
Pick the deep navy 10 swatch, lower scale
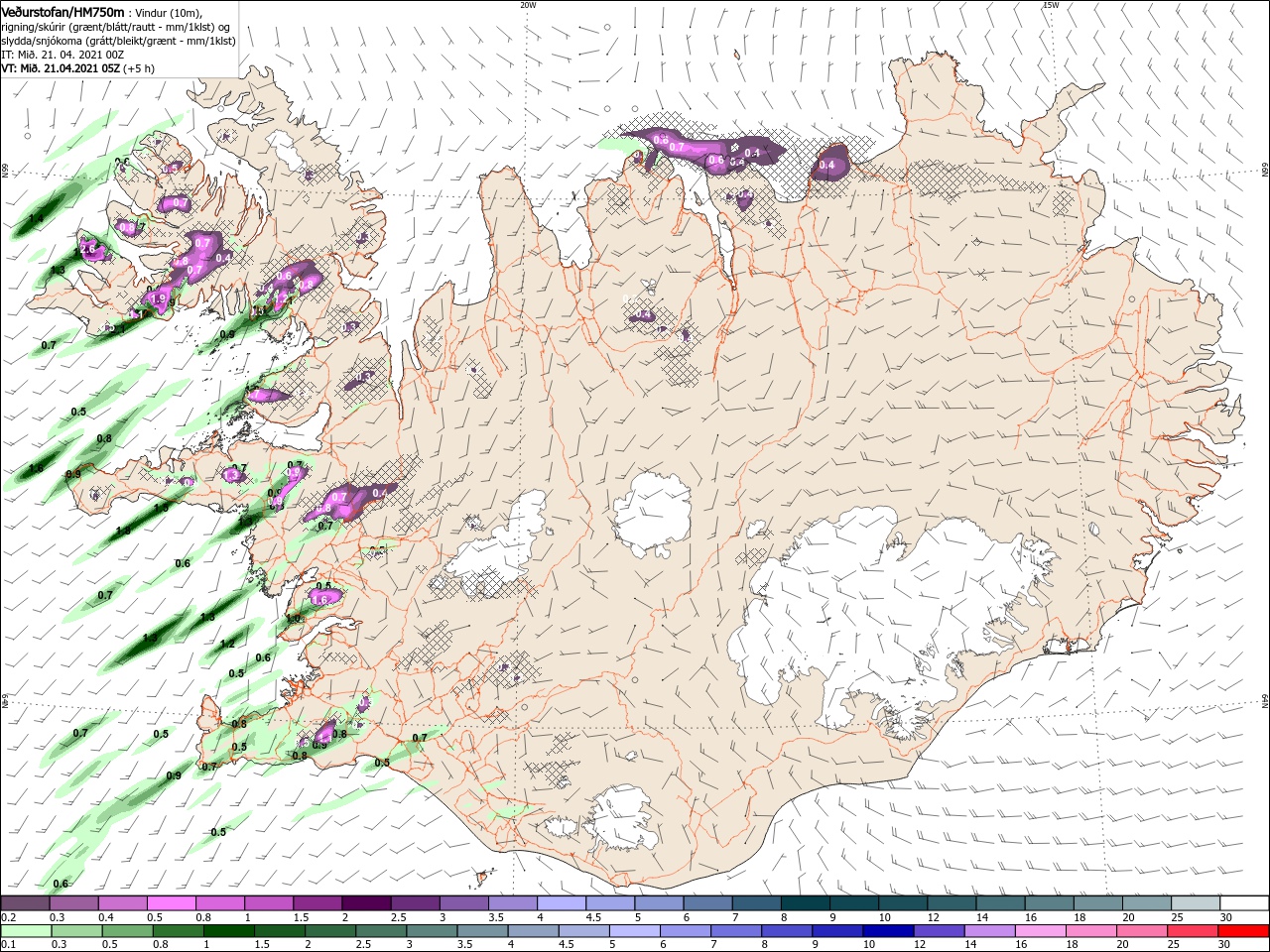coord(888,931)
